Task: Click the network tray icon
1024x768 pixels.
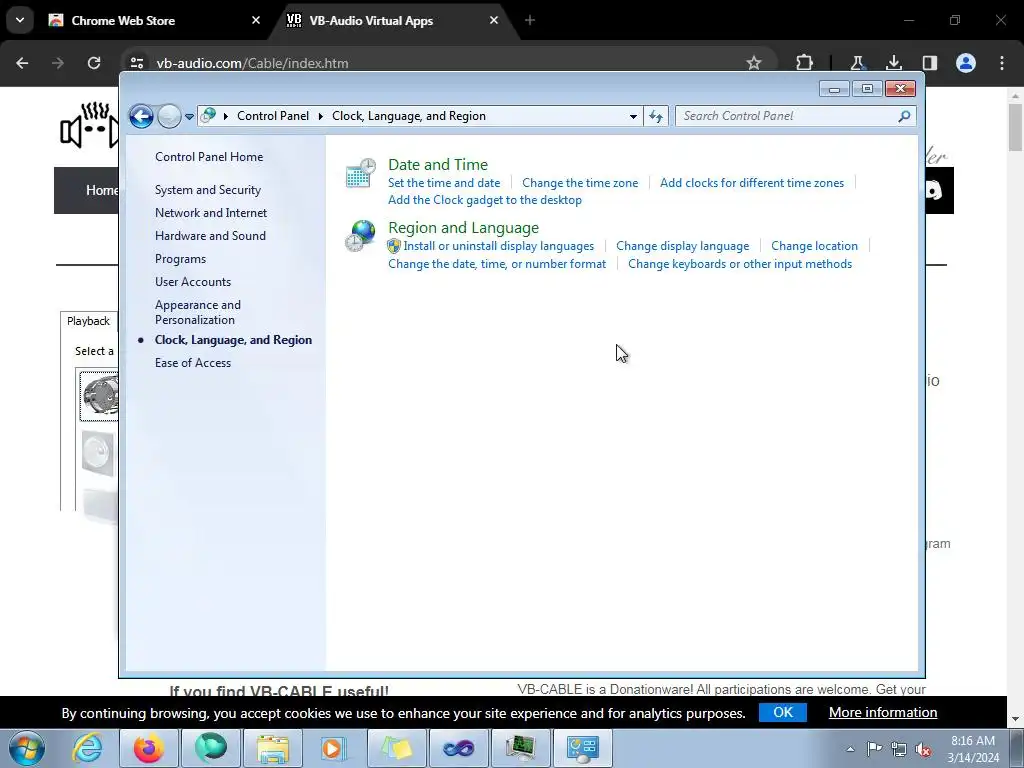Action: point(899,749)
